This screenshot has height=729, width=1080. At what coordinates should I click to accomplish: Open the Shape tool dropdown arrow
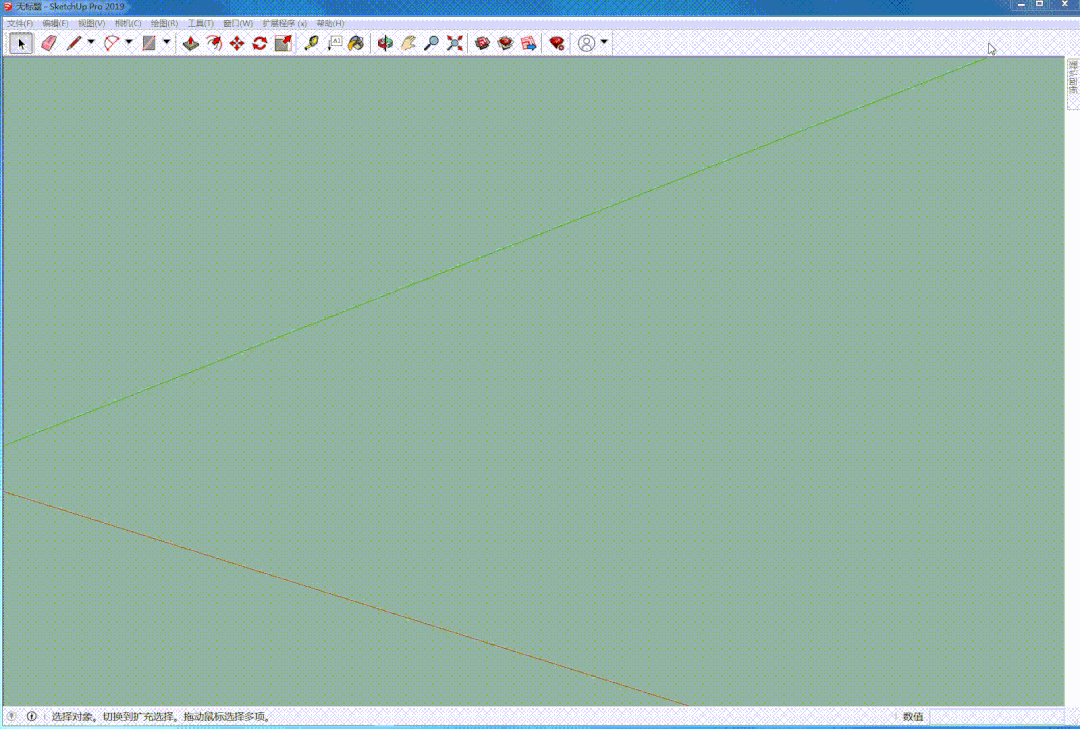(167, 43)
